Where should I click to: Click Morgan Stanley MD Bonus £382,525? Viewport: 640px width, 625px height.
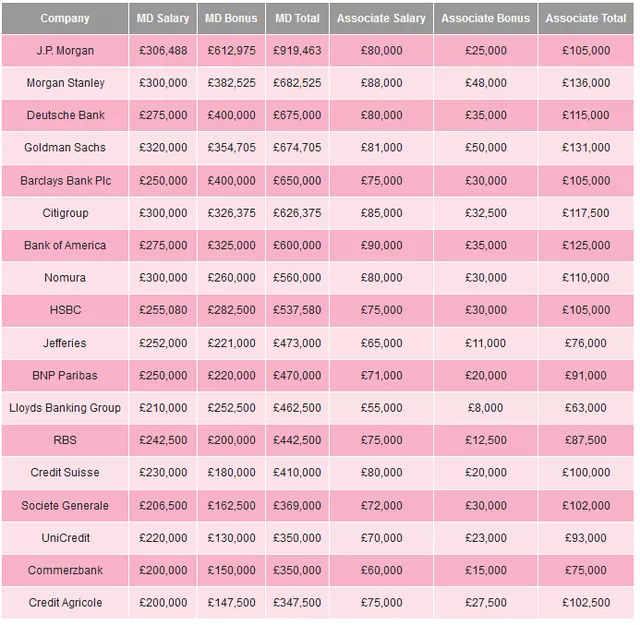(231, 83)
